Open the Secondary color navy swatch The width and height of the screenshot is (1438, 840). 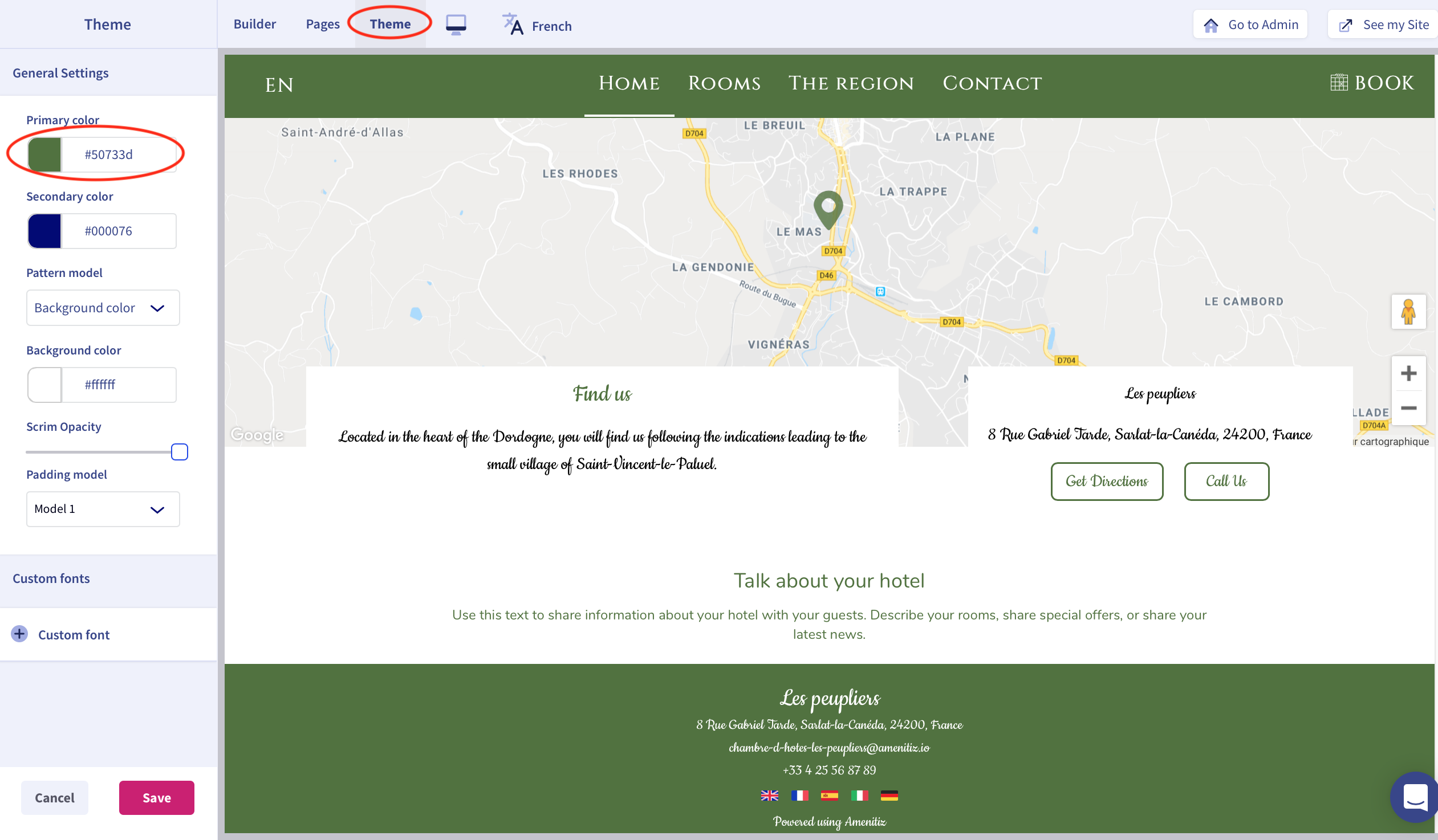pos(44,231)
